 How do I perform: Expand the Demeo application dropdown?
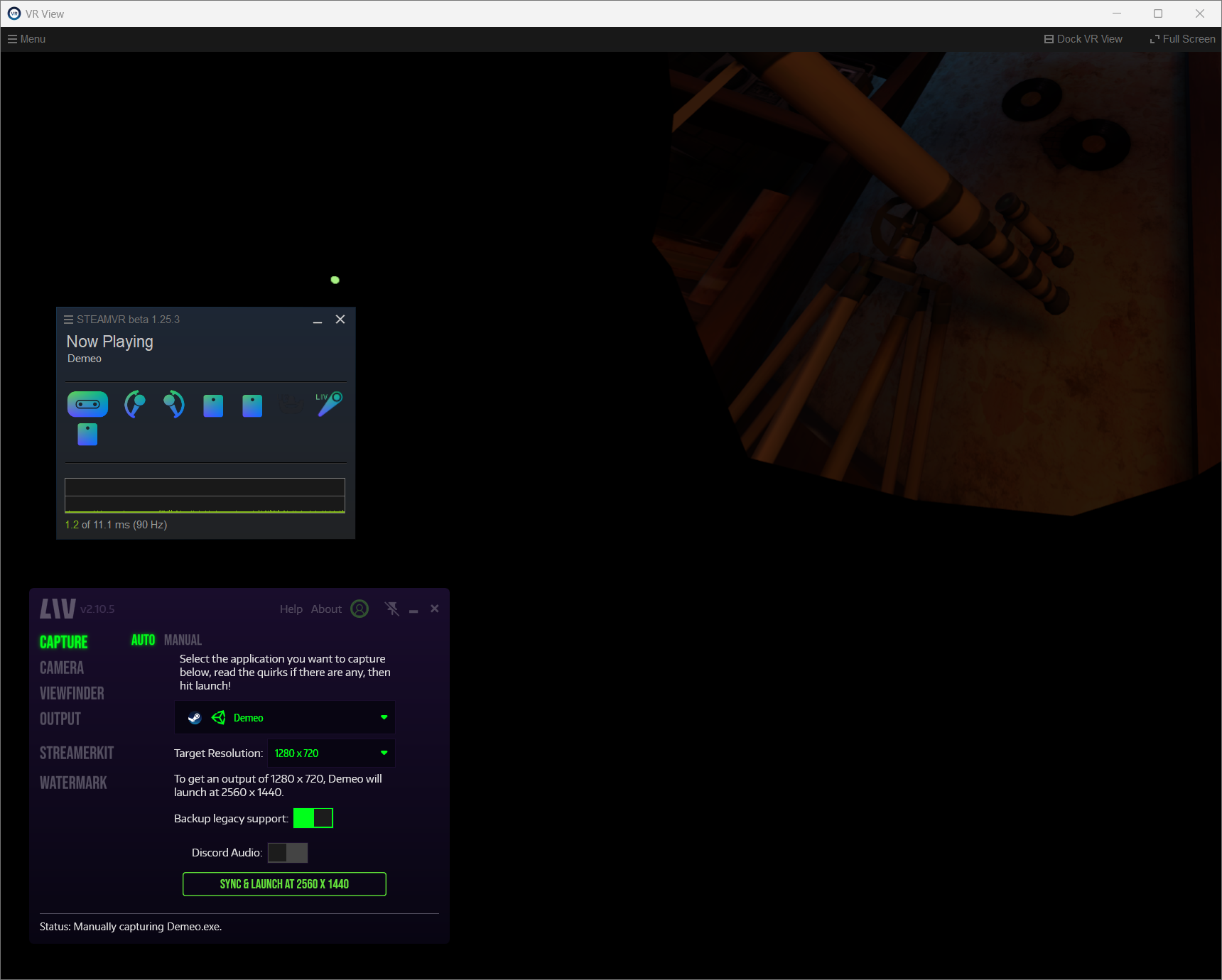[384, 717]
